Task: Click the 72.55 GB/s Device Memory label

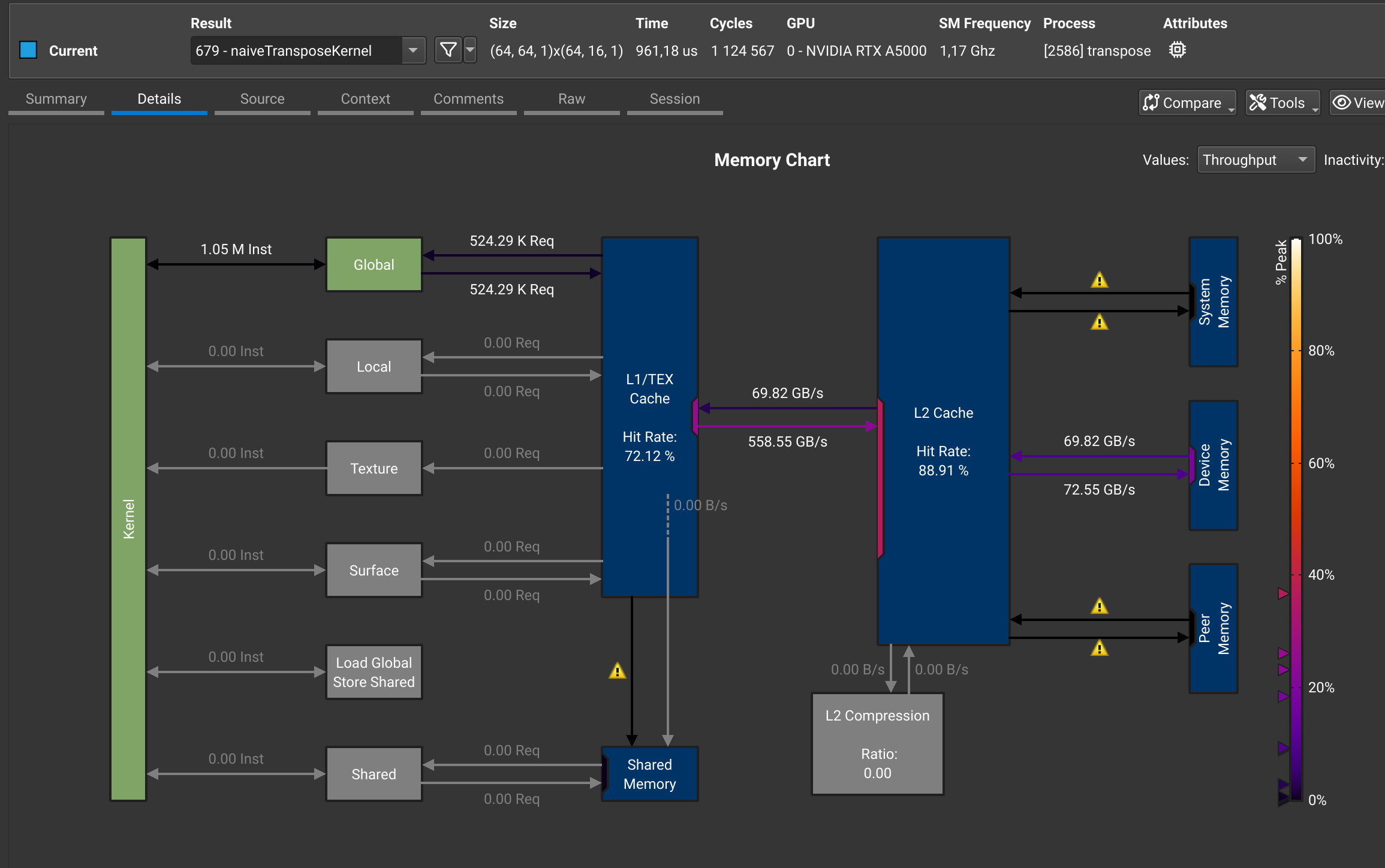Action: point(1100,490)
